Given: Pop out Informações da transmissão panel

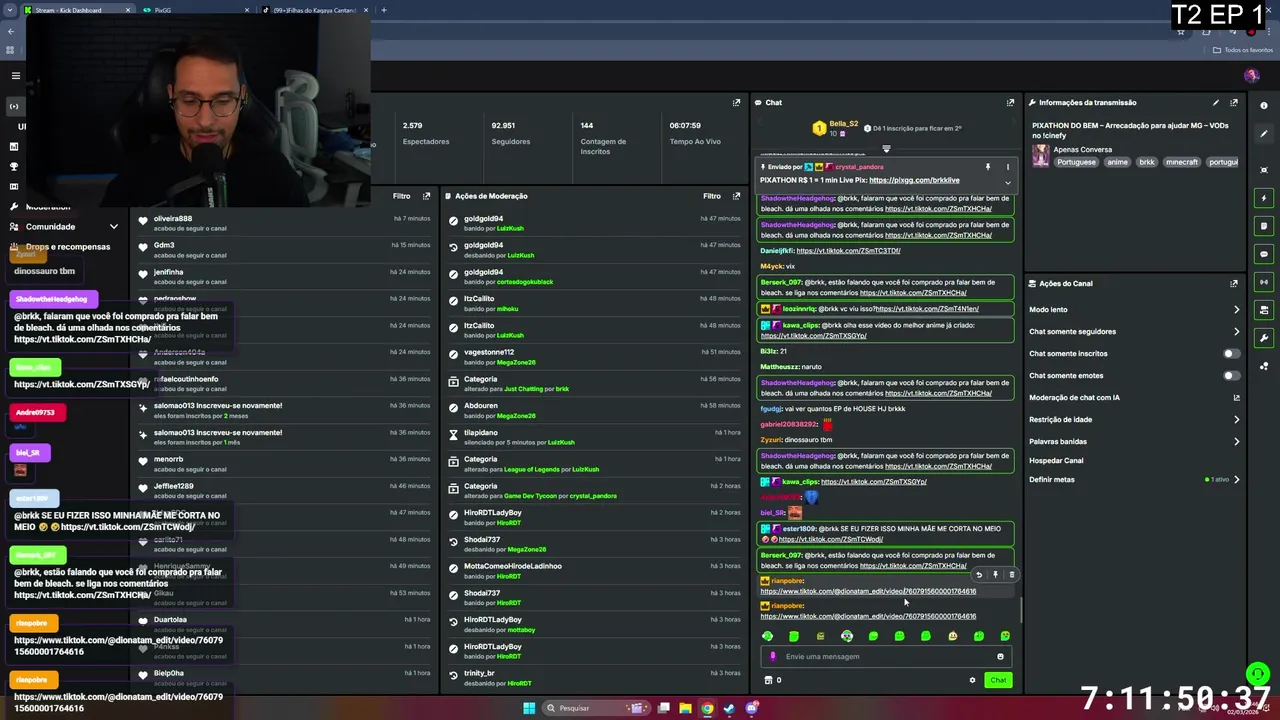Looking at the screenshot, I should click(1234, 102).
